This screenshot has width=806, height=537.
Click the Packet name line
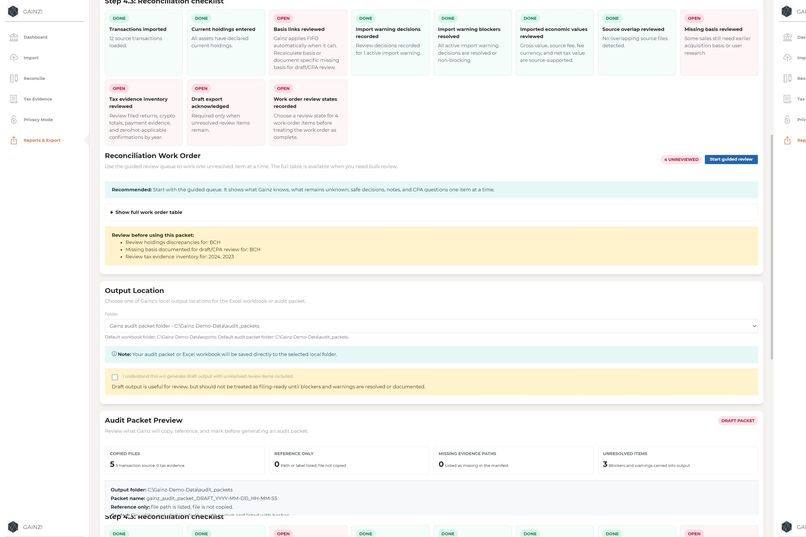[194, 498]
